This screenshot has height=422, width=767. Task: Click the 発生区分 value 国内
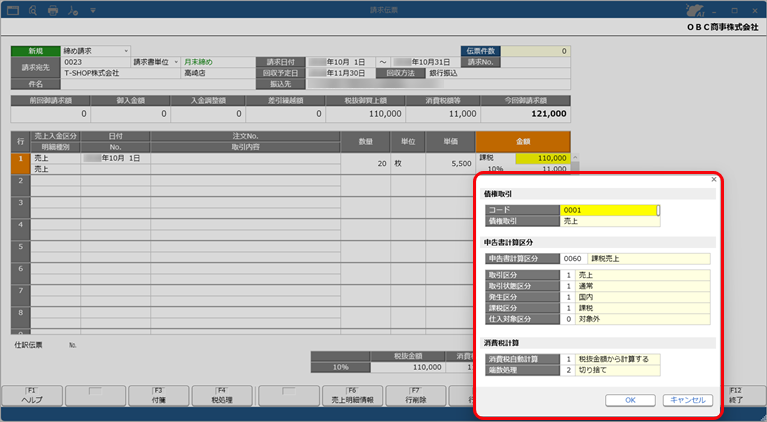(642, 297)
